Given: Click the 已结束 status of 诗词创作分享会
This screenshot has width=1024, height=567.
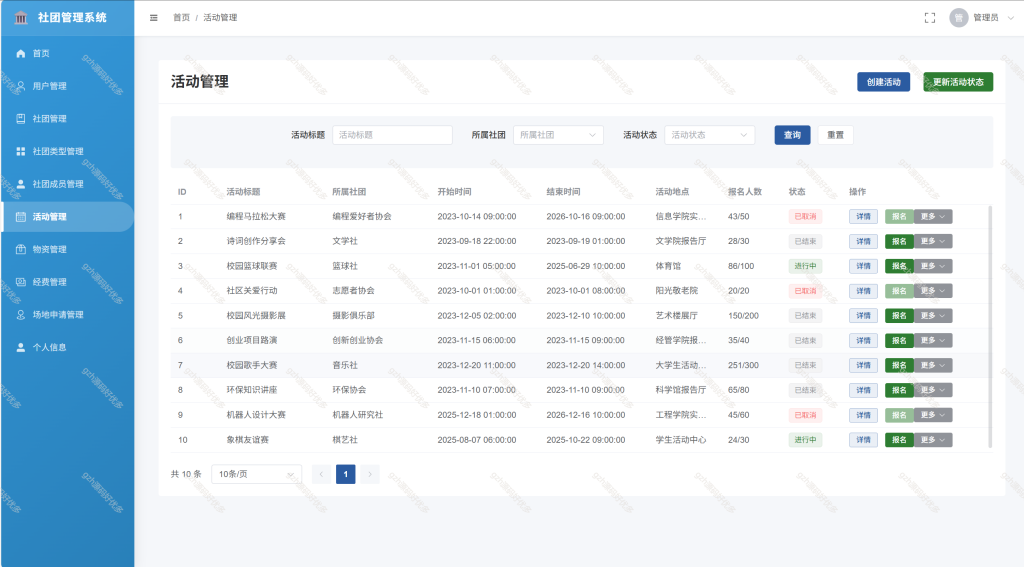Looking at the screenshot, I should [805, 242].
